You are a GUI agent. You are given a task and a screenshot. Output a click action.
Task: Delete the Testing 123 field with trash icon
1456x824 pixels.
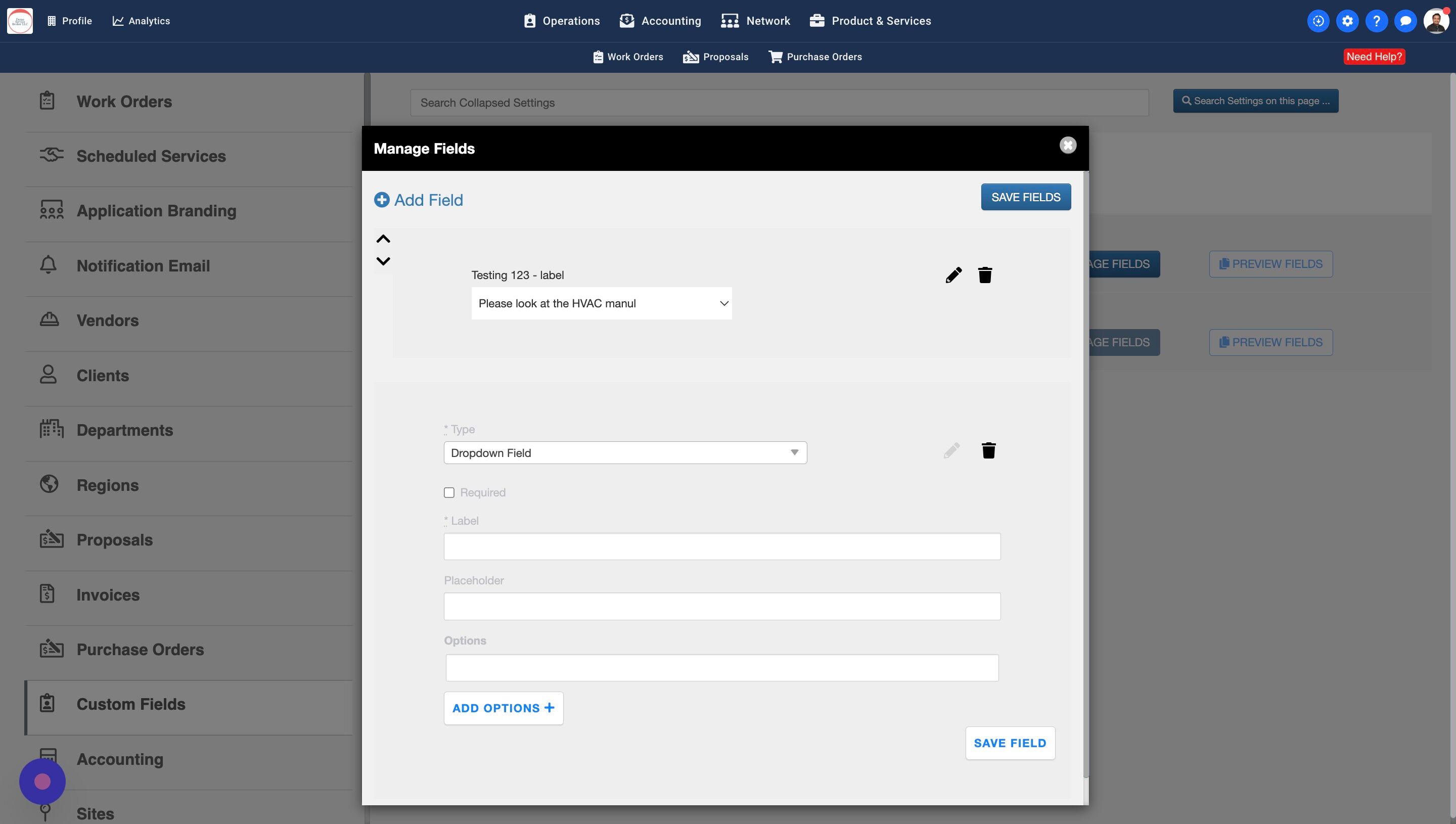[x=985, y=275]
